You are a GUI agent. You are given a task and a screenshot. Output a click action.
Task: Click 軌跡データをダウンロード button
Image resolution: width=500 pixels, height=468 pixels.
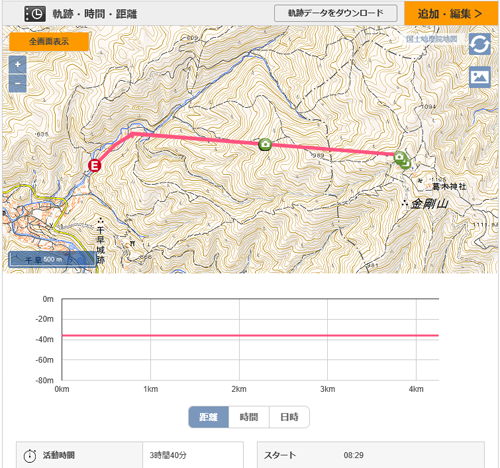(336, 13)
